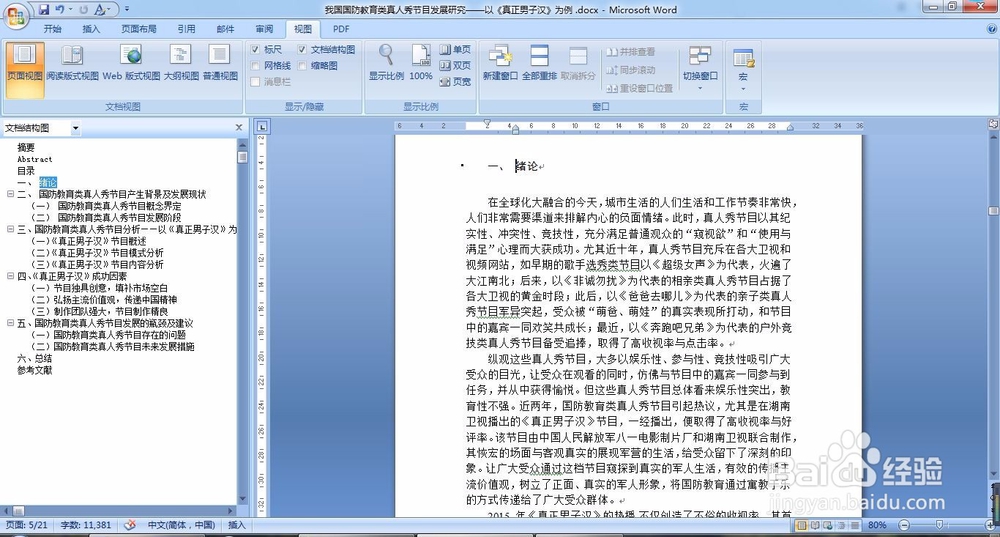1000x537 pixels.
Task: Open the PDF tab
Action: click(x=341, y=29)
